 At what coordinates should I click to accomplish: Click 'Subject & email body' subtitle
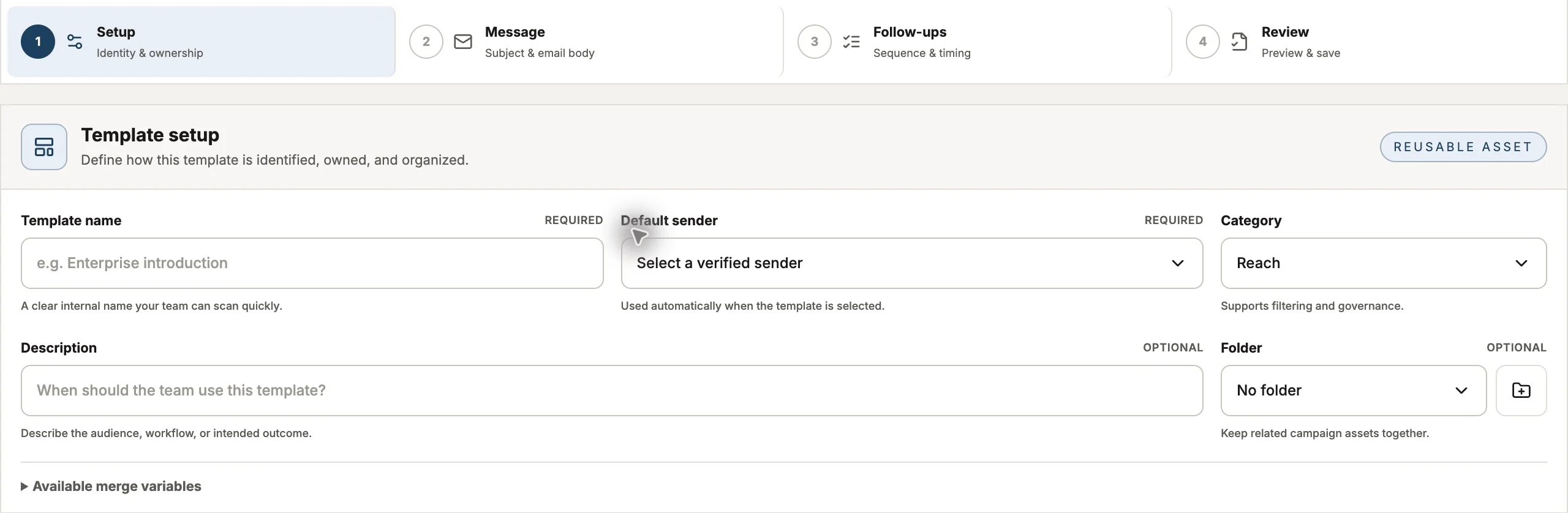(540, 53)
